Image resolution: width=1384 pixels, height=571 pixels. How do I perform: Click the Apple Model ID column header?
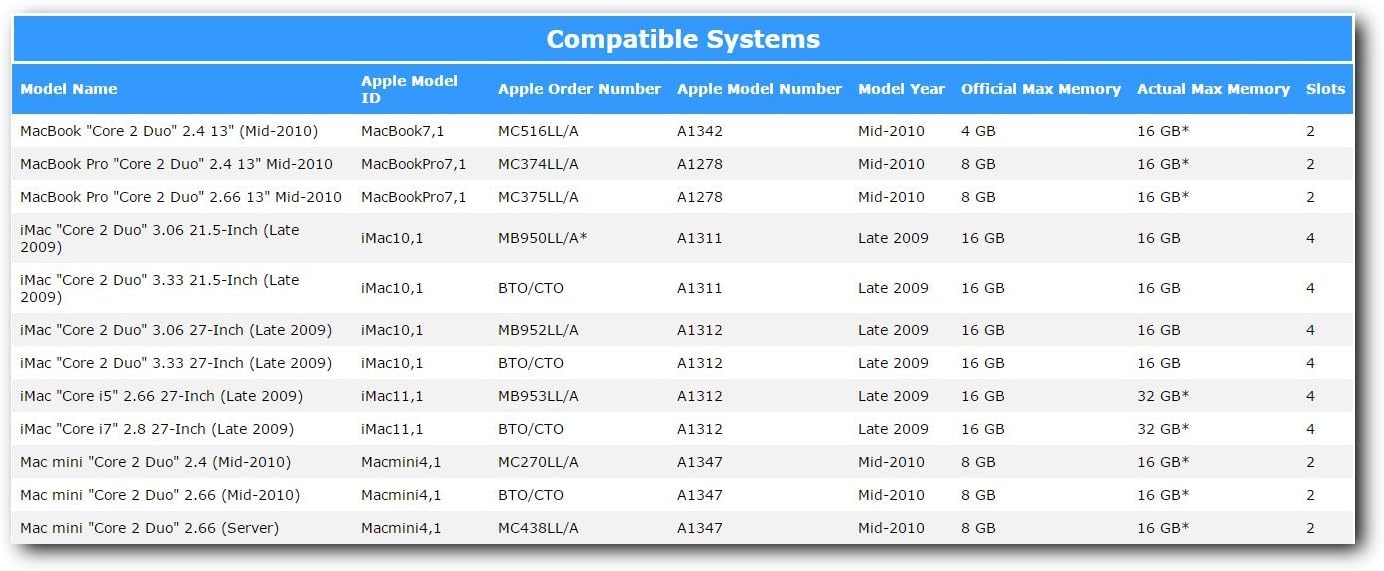(409, 89)
